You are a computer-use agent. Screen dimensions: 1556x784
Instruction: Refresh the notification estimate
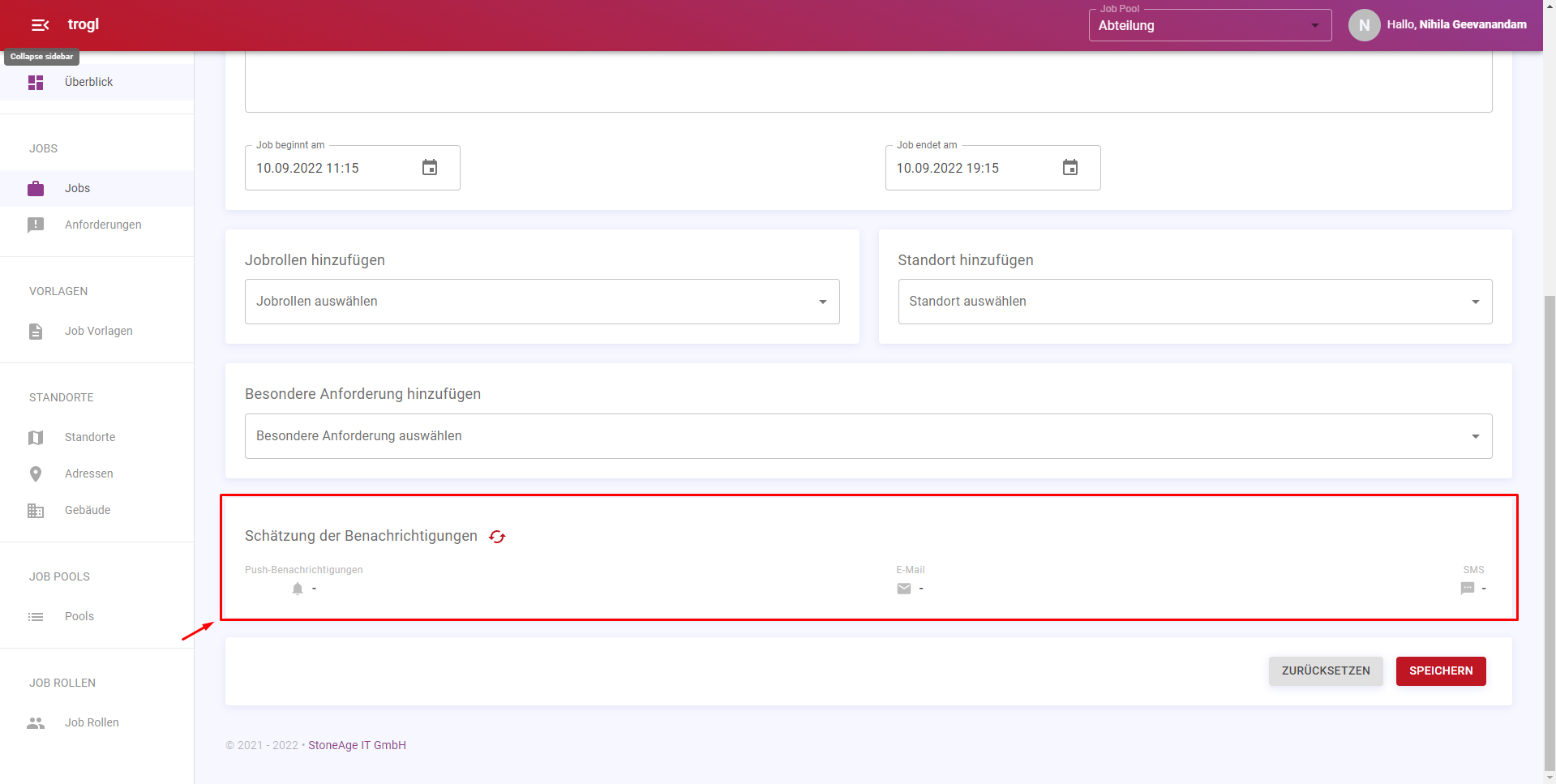click(x=497, y=537)
